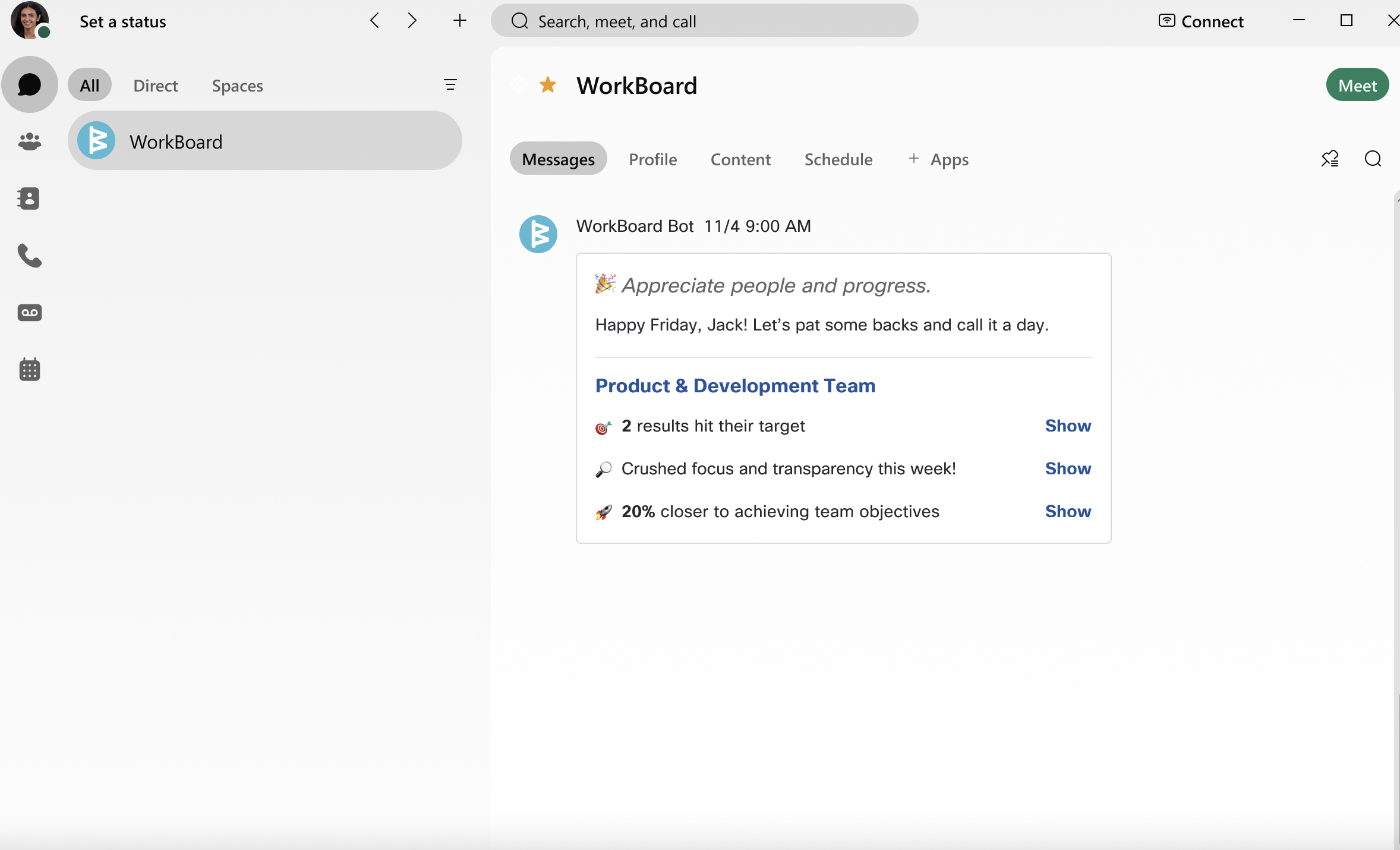Viewport: 1400px width, 850px height.
Task: Click the WorkBoard space title
Action: (636, 86)
